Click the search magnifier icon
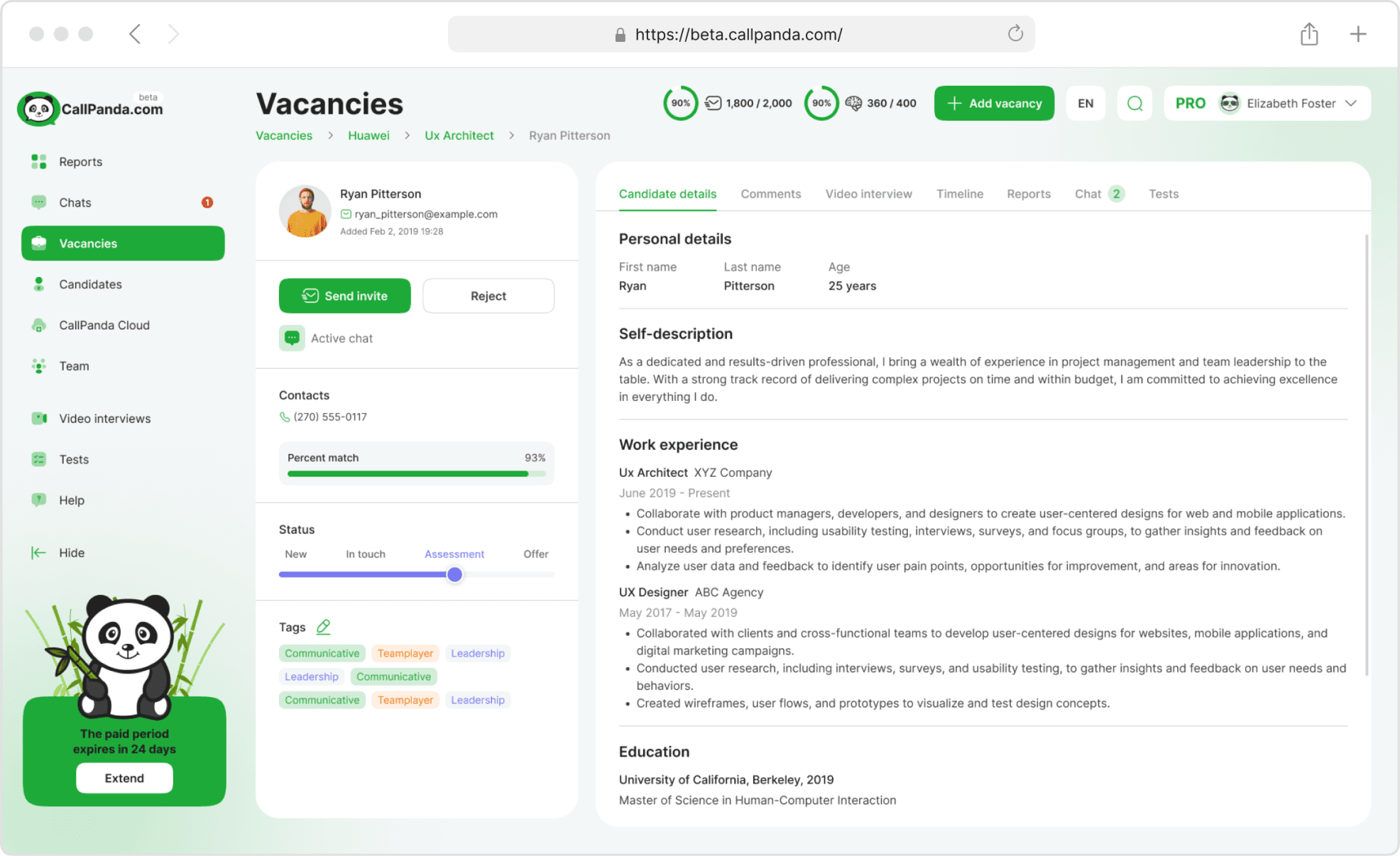Viewport: 1400px width, 856px height. click(1134, 104)
